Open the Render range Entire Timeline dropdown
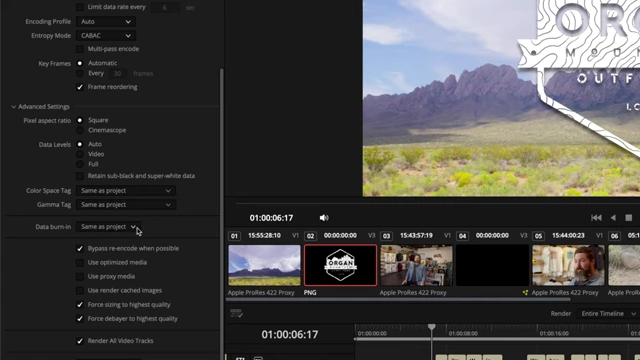Viewport: 640px width, 360px height. click(608, 313)
